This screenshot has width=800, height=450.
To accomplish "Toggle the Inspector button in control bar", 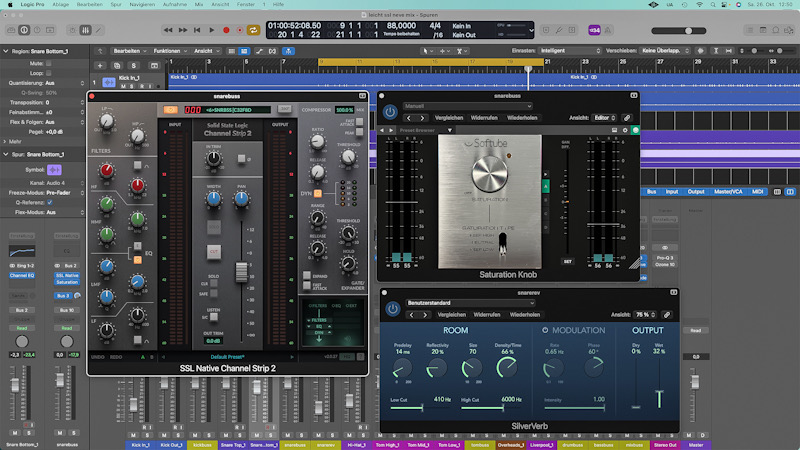I will pyautogui.click(x=24, y=31).
